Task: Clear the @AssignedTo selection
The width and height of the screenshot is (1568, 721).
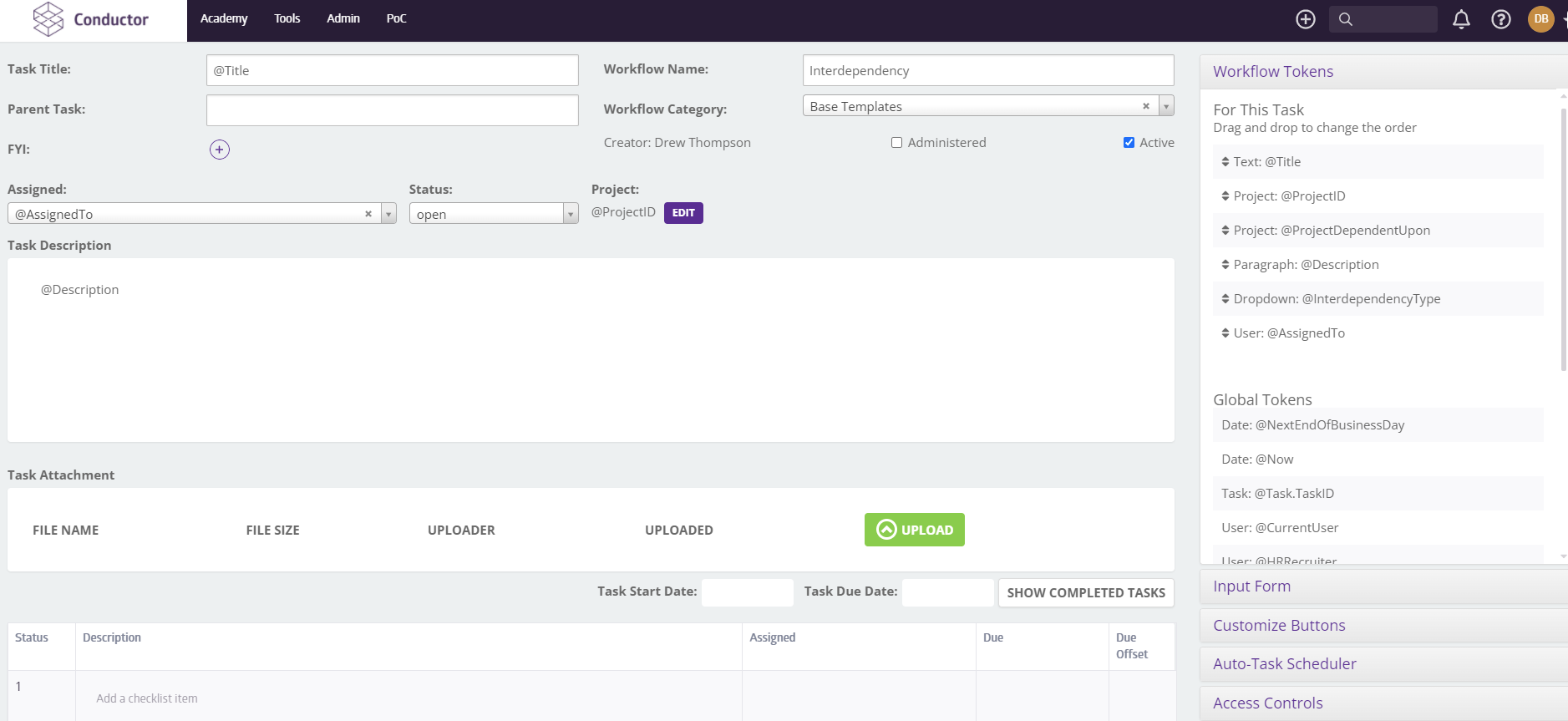Action: point(368,214)
